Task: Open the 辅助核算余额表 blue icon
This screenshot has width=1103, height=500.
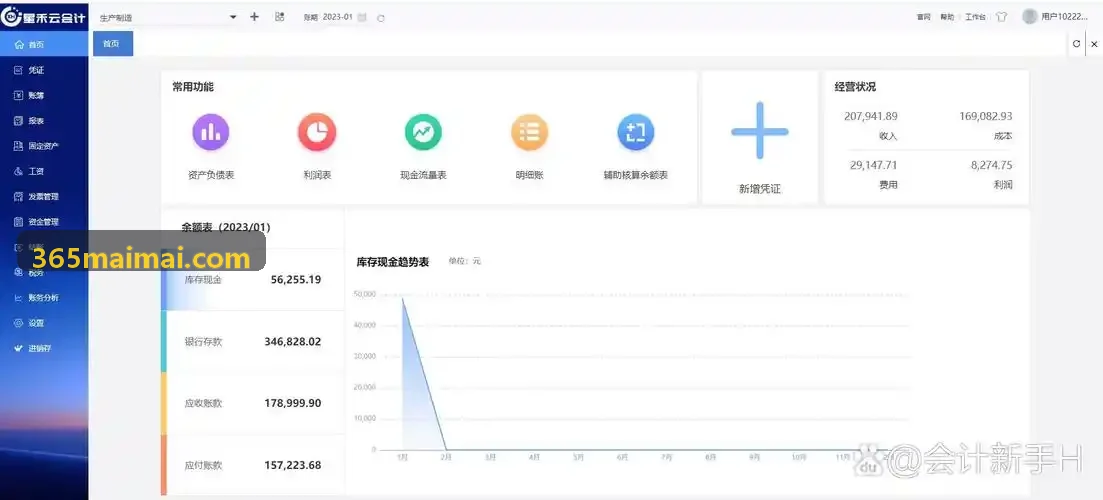Action: coord(635,132)
